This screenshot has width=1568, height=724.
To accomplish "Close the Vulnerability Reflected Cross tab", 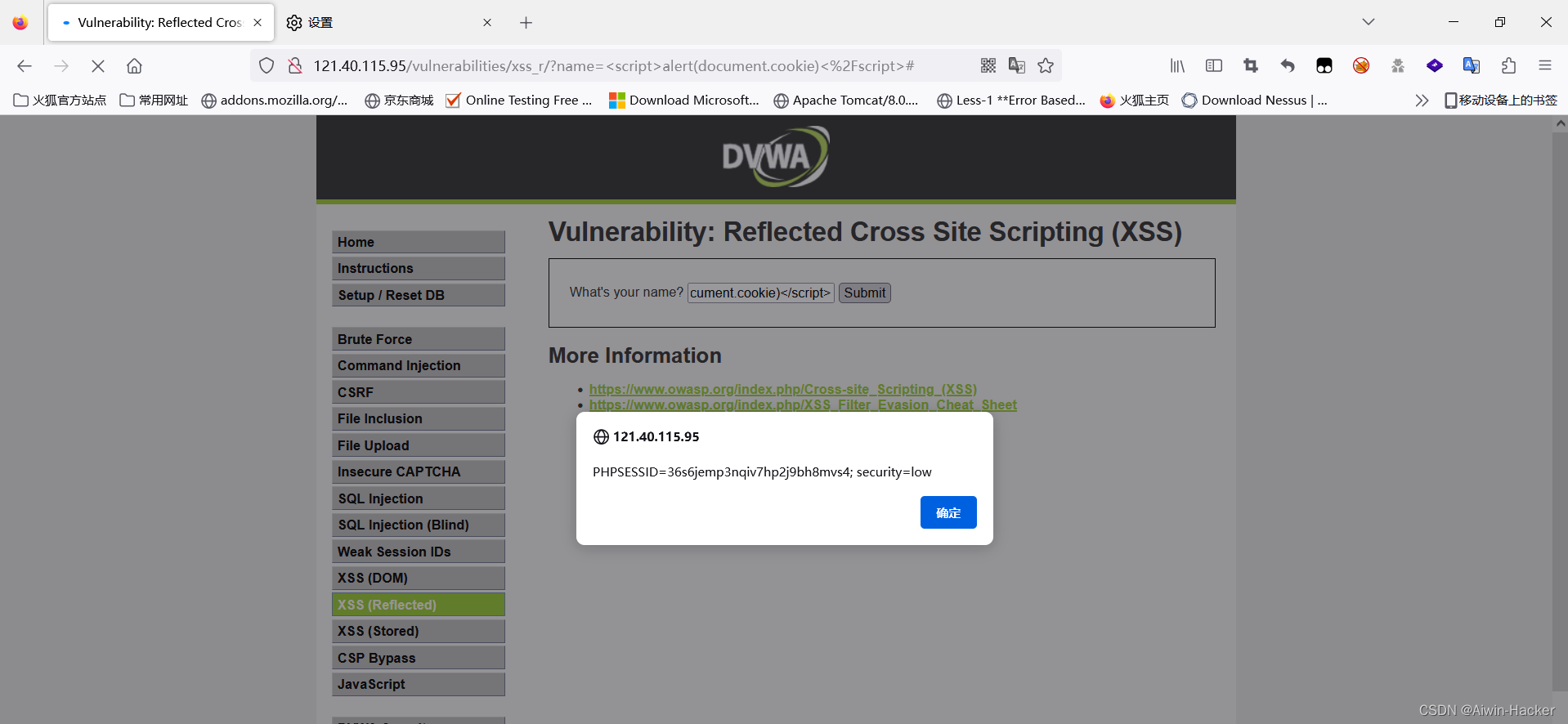I will pos(258,23).
